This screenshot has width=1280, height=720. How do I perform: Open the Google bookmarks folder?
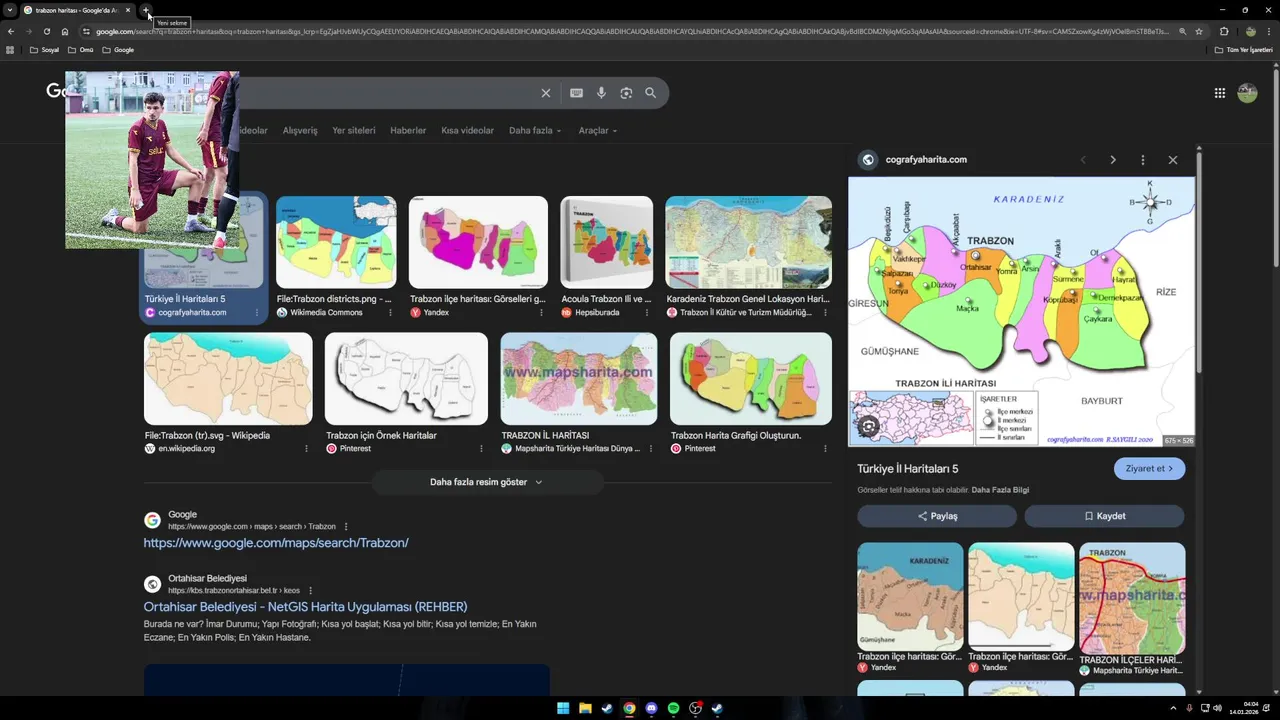tap(118, 50)
